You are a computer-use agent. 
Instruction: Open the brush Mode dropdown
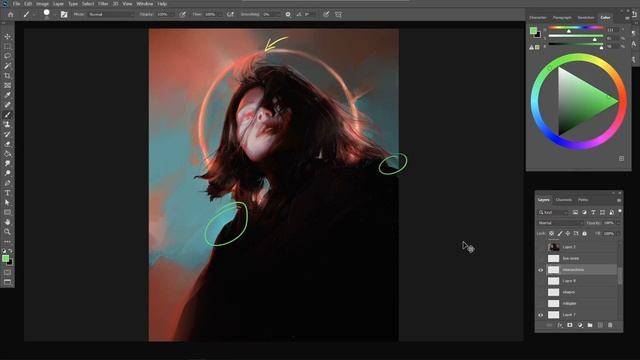pos(111,14)
